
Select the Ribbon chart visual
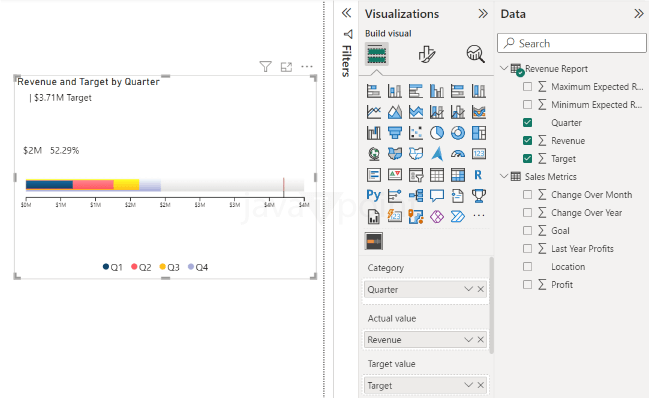coord(479,112)
